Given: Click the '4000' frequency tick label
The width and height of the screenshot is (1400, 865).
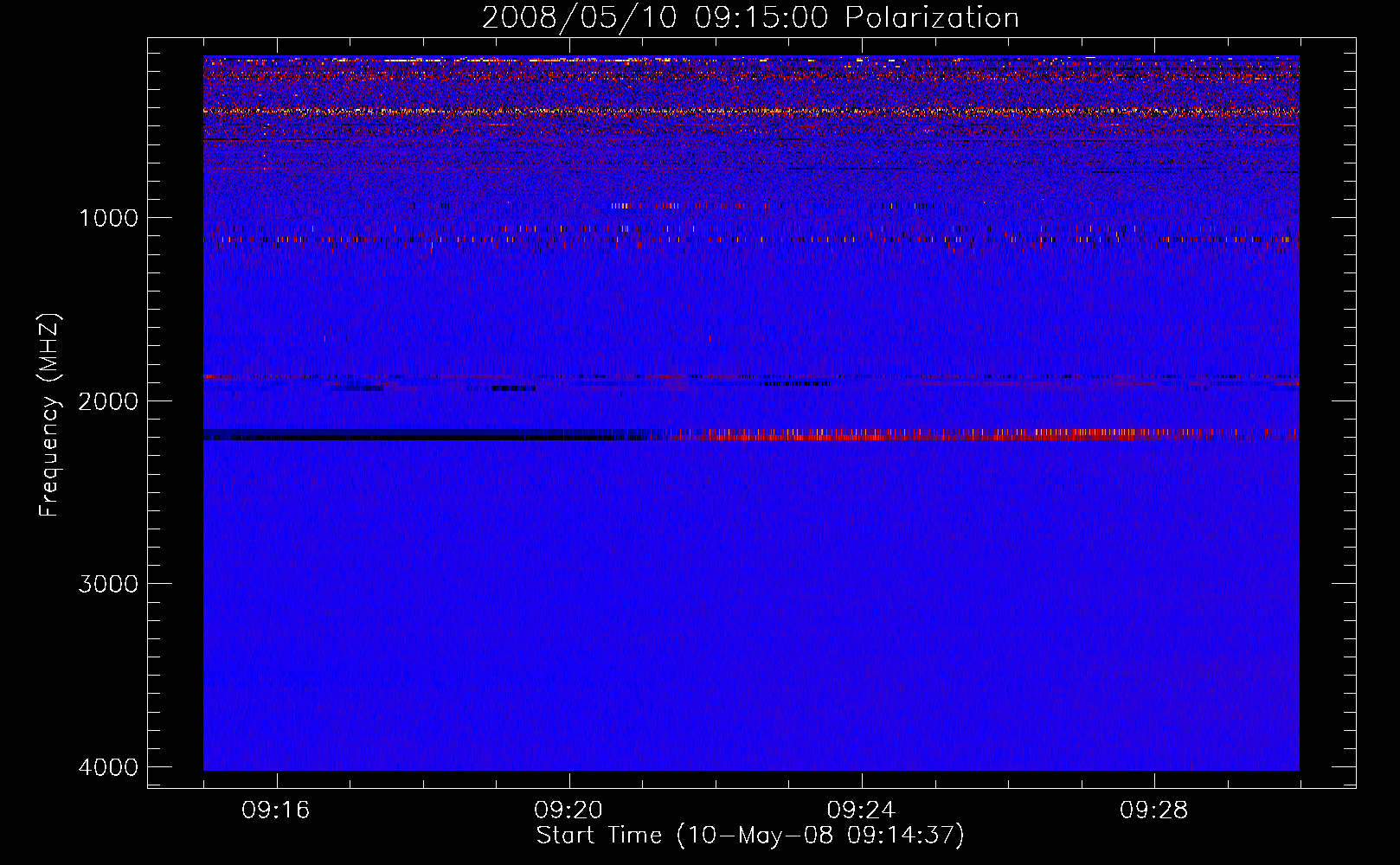Looking at the screenshot, I should [108, 767].
